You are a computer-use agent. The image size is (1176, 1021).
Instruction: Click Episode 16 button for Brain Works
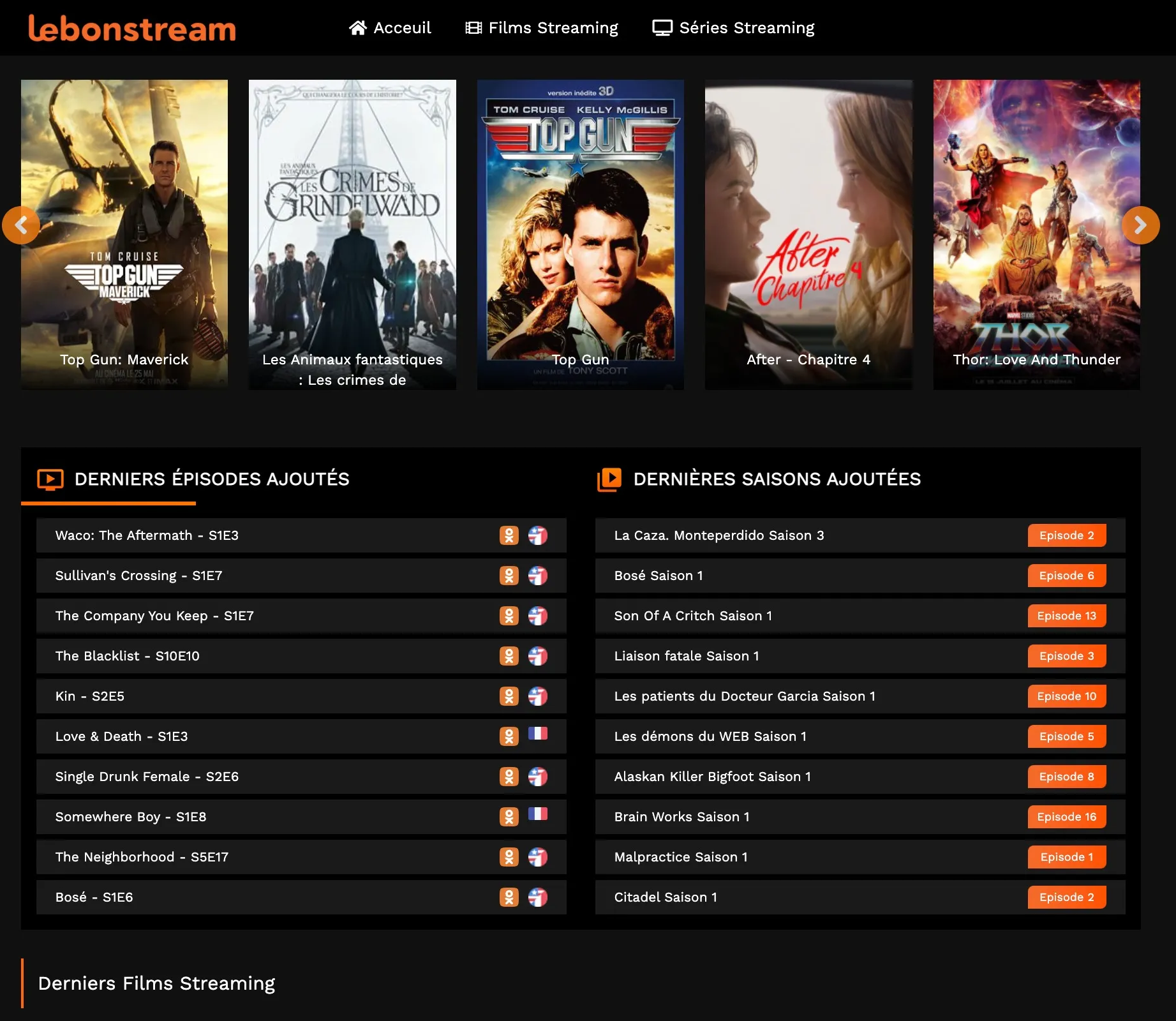pyautogui.click(x=1067, y=817)
